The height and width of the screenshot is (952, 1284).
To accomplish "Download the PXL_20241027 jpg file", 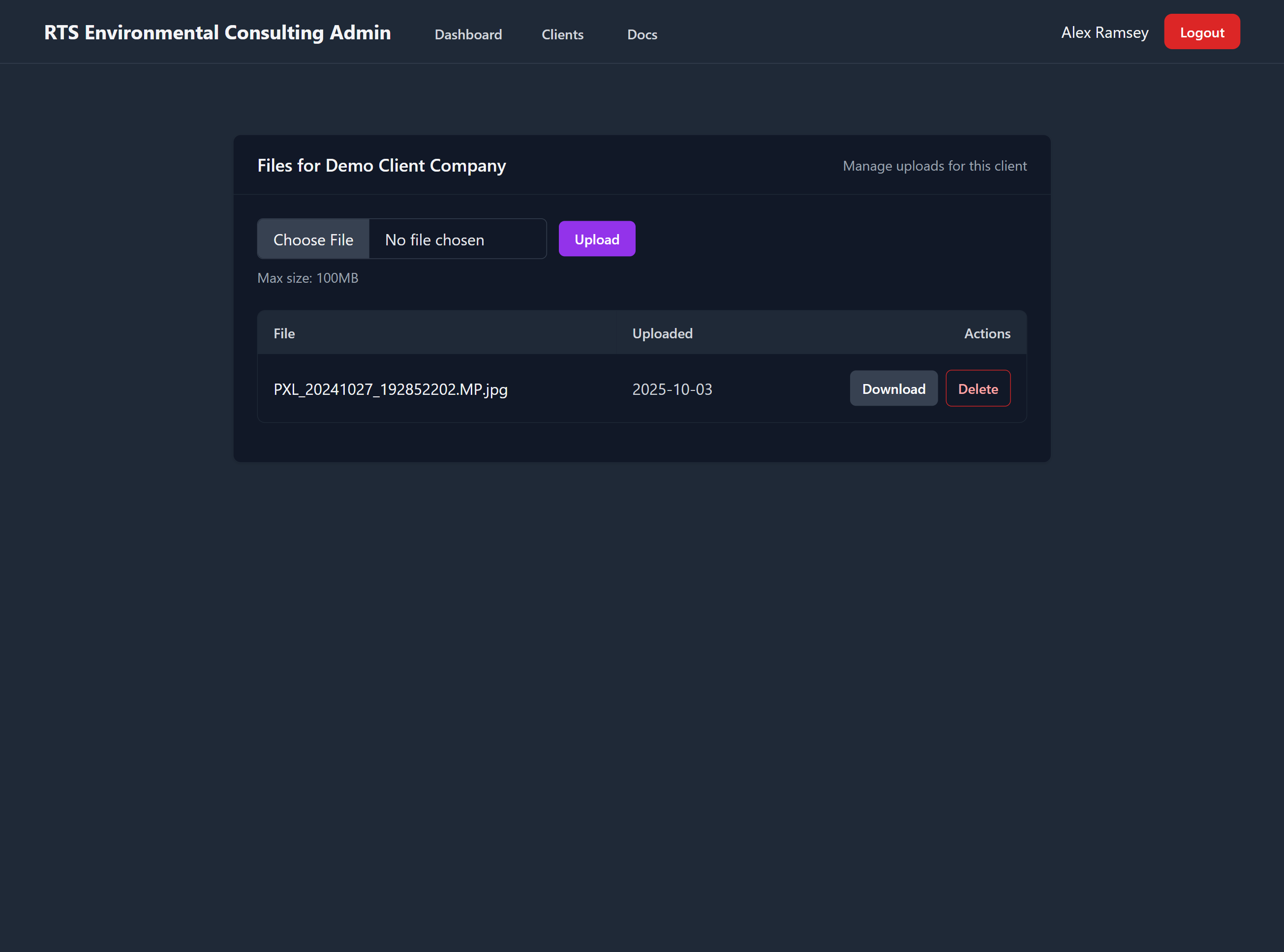I will tap(893, 389).
